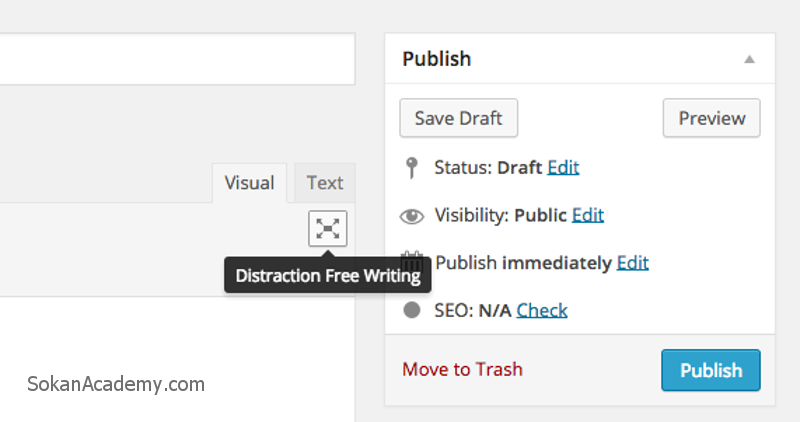This screenshot has width=800, height=422.
Task: Click the Status pin icon
Action: tap(411, 168)
